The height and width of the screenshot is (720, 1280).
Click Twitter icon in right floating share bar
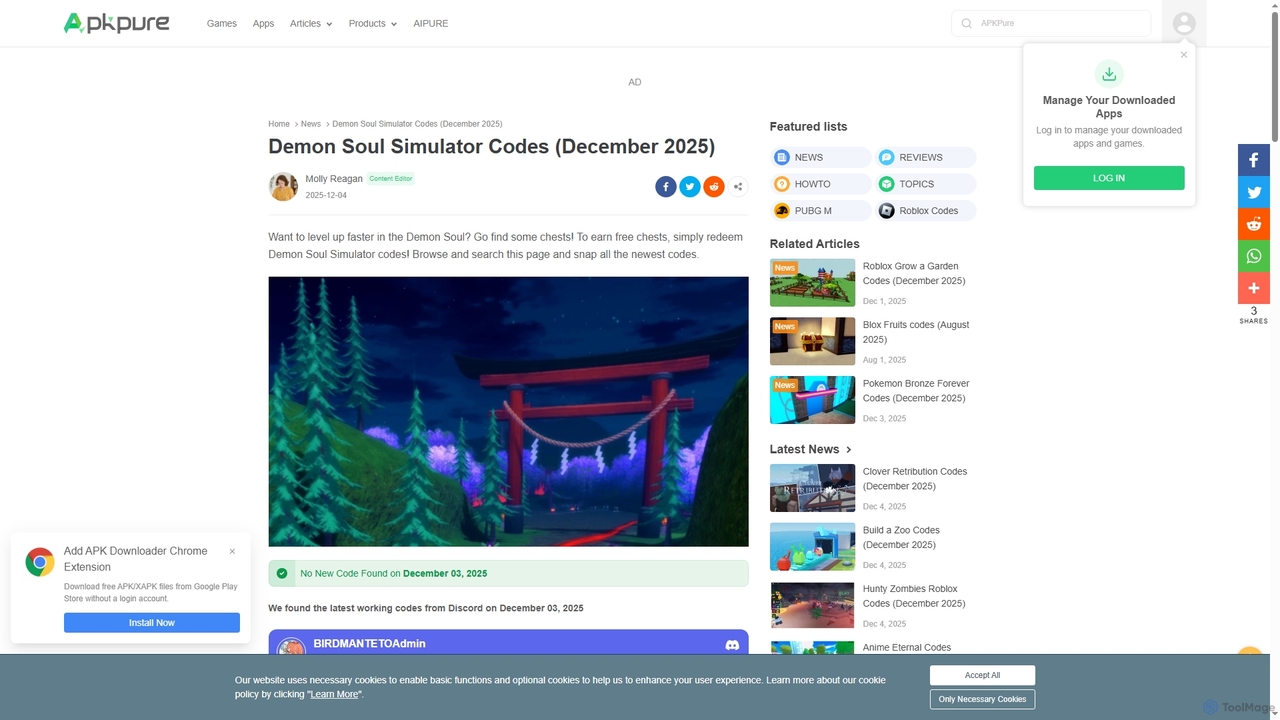[1254, 192]
